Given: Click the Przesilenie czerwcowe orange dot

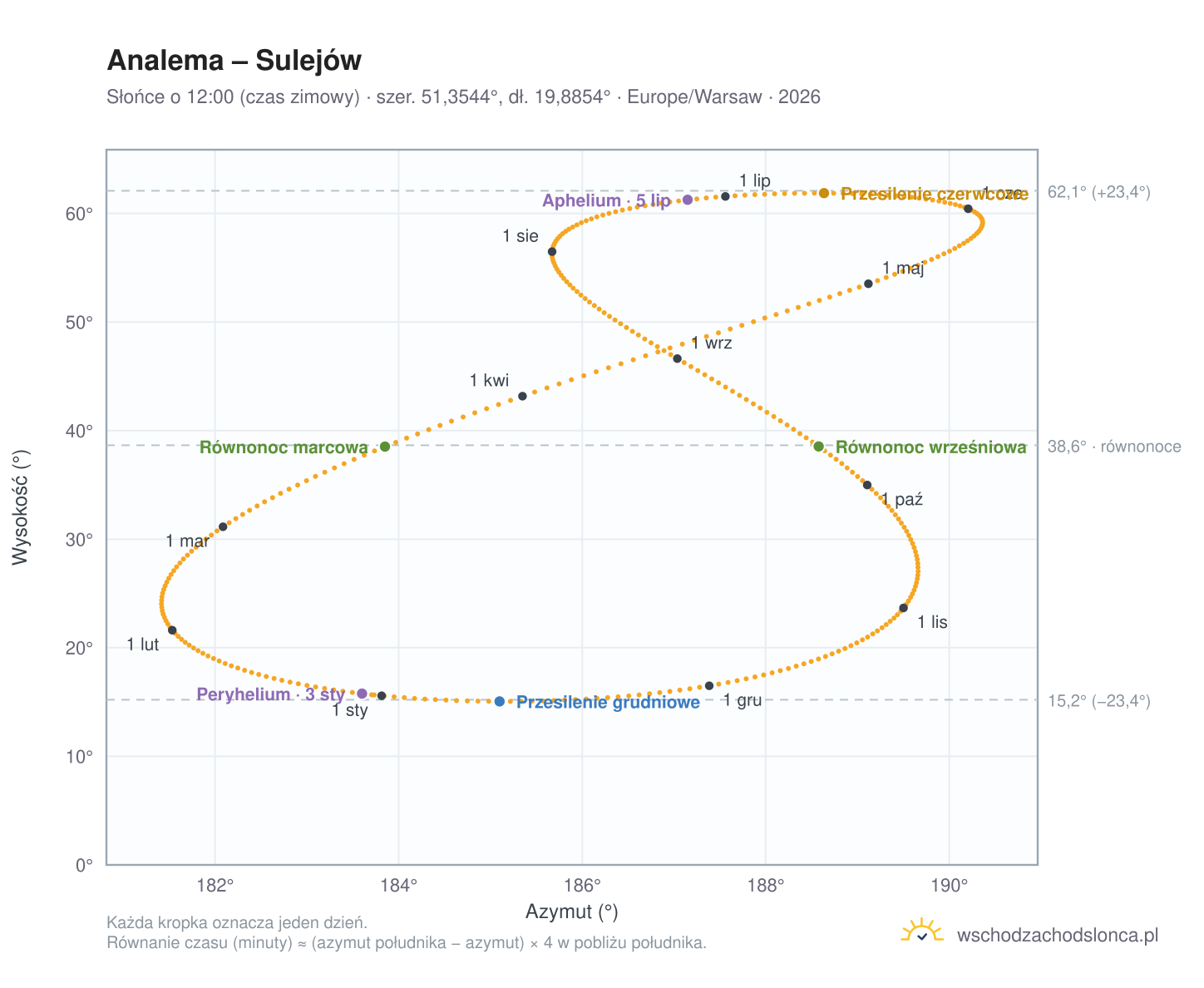Looking at the screenshot, I should (x=824, y=193).
